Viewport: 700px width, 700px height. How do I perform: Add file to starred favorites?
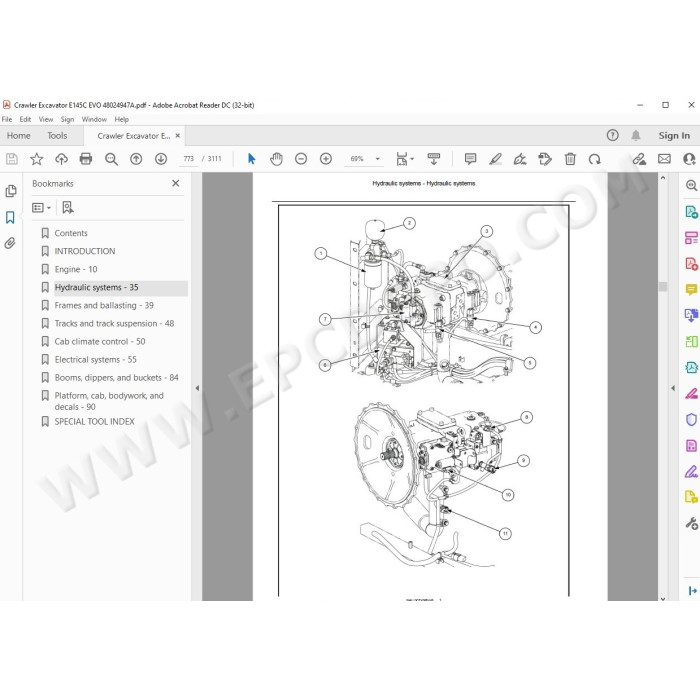(37, 159)
